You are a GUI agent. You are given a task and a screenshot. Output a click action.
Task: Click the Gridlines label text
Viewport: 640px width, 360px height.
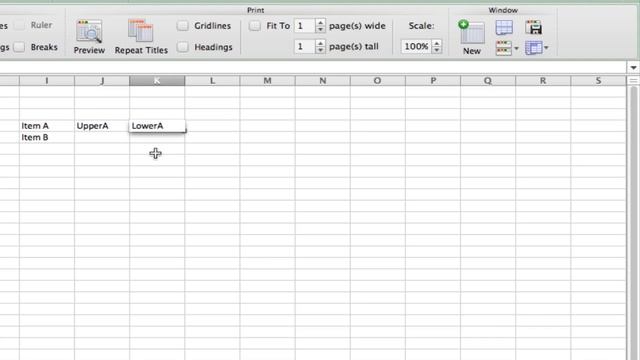(x=212, y=26)
